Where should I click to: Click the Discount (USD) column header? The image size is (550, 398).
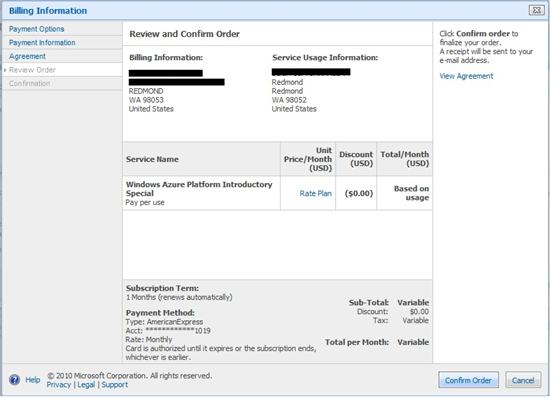(x=356, y=159)
